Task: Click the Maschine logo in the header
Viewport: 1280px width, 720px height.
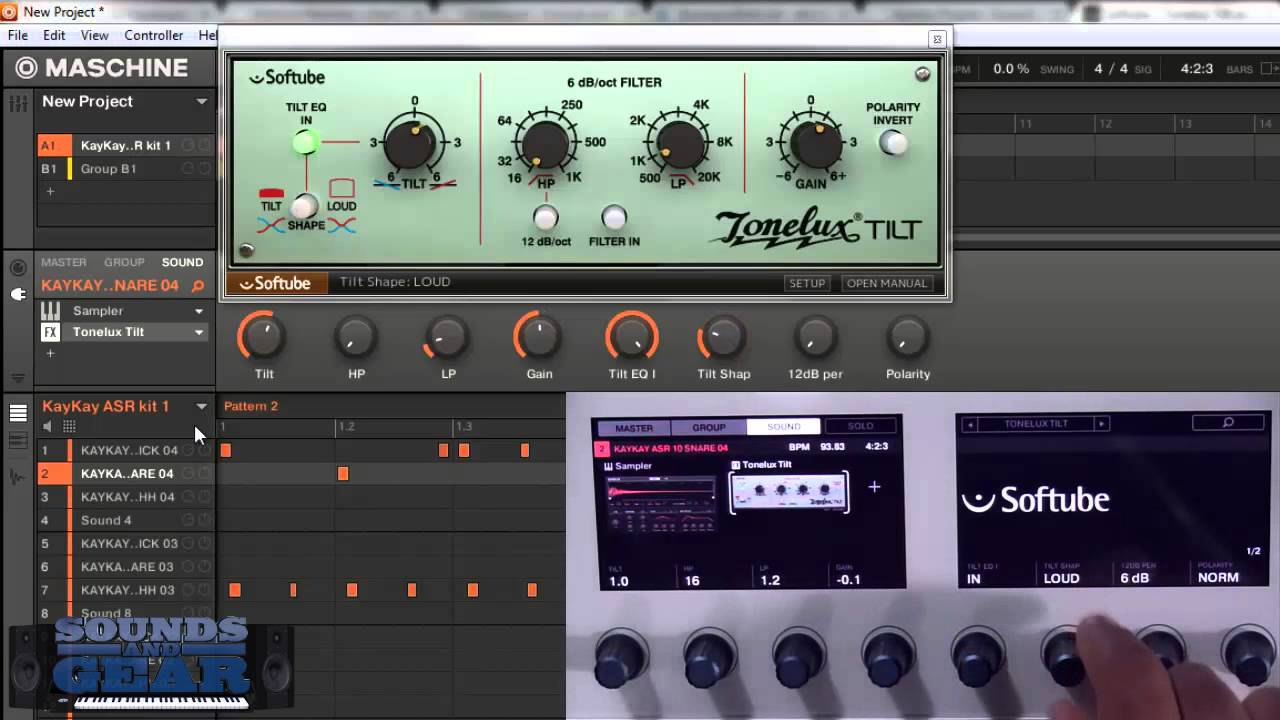Action: point(101,67)
